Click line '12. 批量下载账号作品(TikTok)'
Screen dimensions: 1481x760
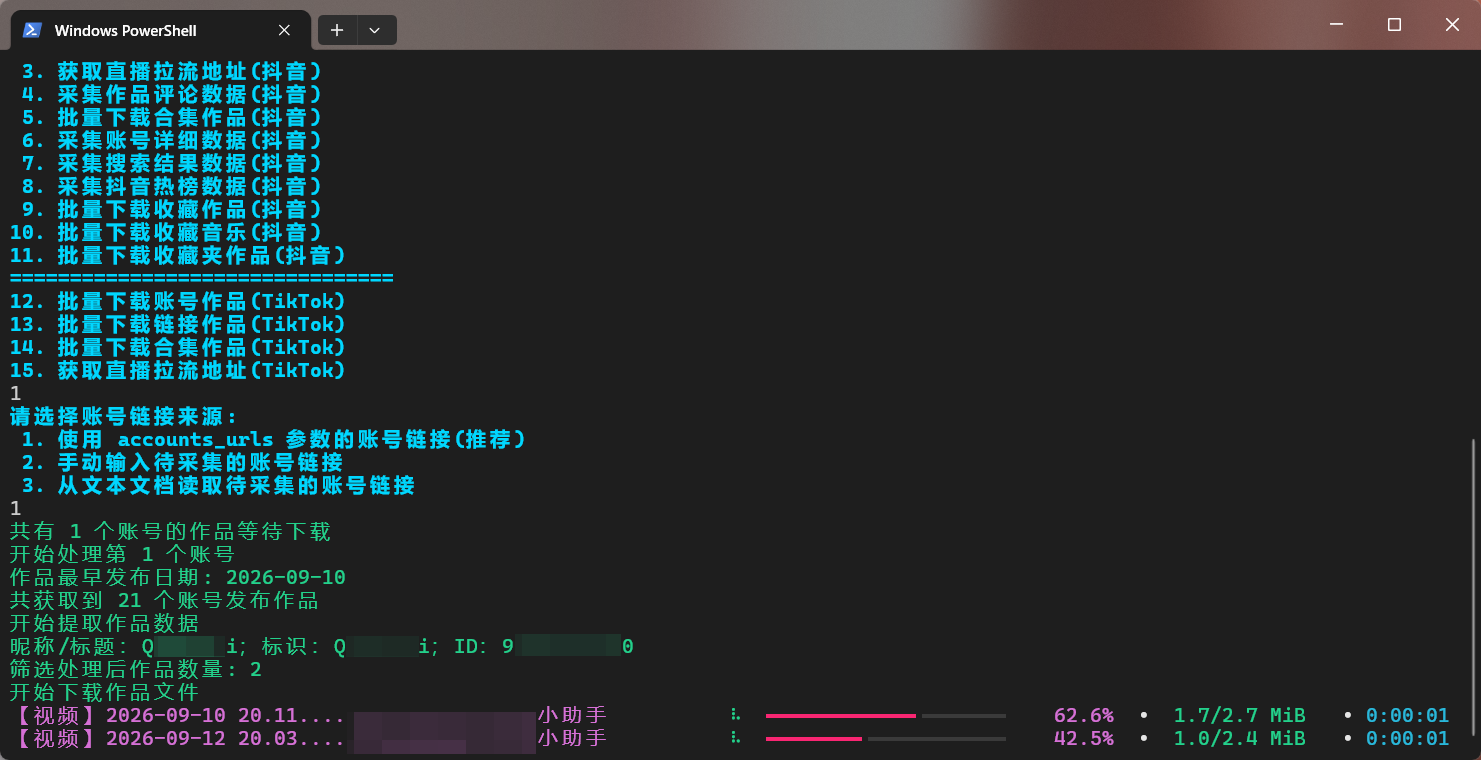pyautogui.click(x=178, y=301)
